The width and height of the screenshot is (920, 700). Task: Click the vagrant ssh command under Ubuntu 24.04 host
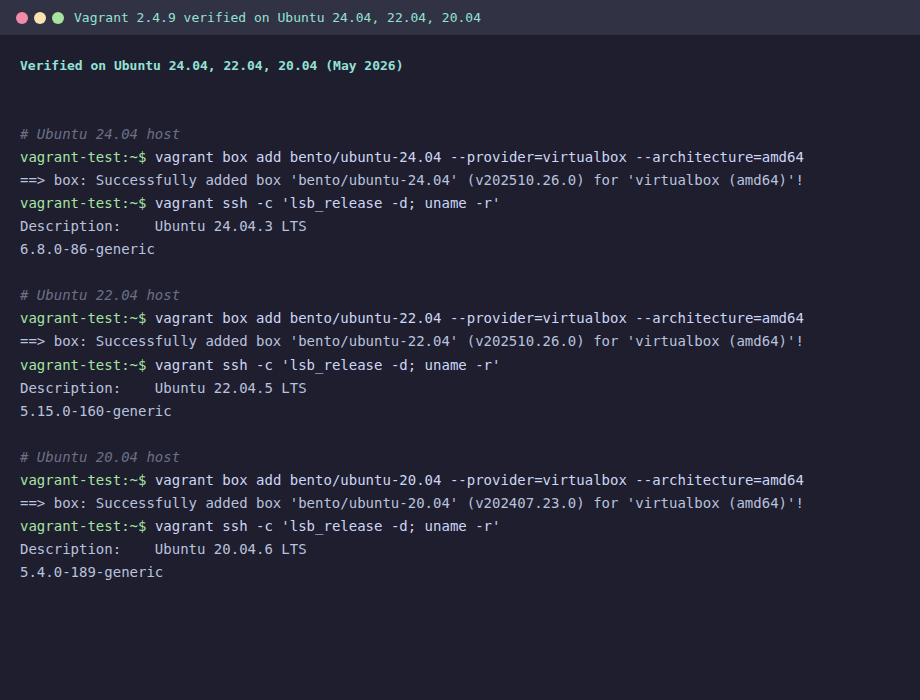coord(260,204)
